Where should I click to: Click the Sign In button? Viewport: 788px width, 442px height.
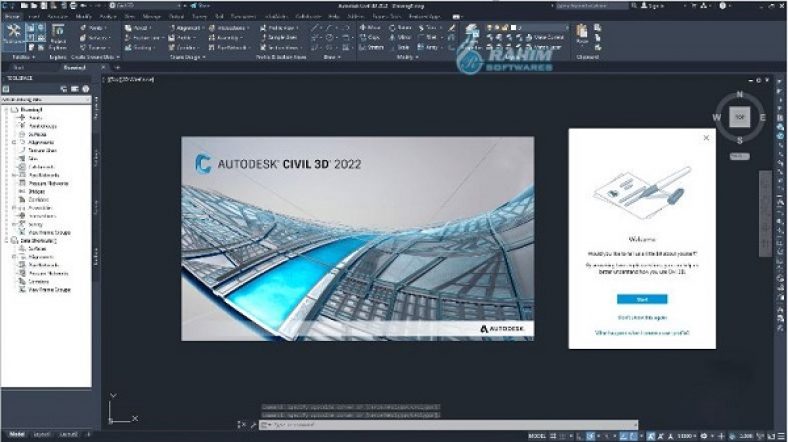[653, 6]
